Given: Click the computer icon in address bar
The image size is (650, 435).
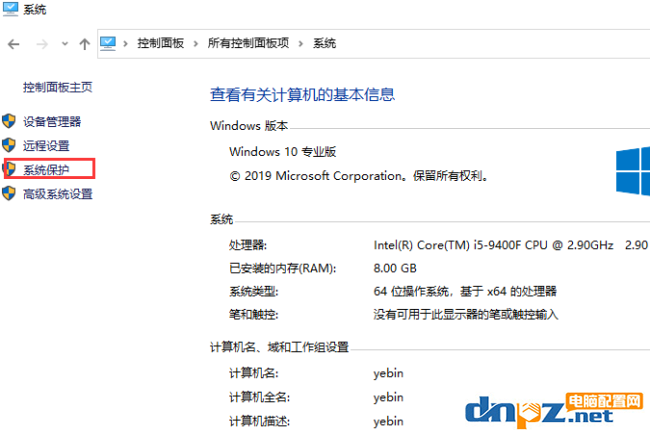Looking at the screenshot, I should coord(108,44).
